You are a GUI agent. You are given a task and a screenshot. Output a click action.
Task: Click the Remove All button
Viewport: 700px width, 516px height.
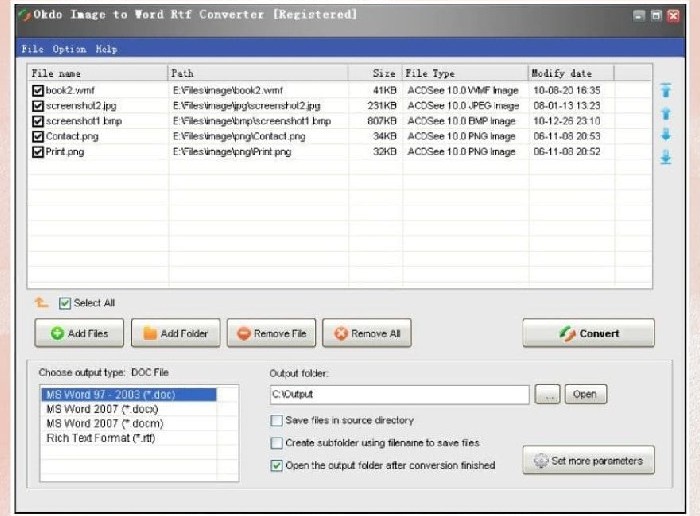367,333
